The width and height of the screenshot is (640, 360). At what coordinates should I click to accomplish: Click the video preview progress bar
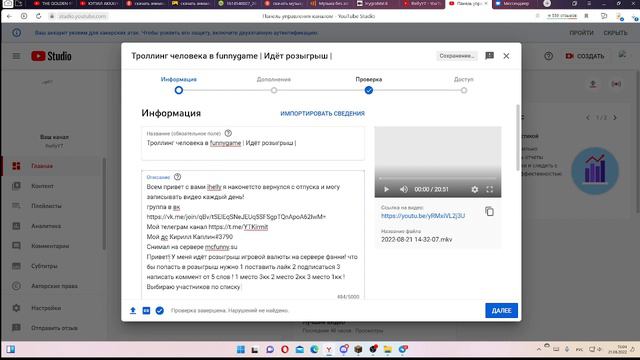tap(438, 178)
